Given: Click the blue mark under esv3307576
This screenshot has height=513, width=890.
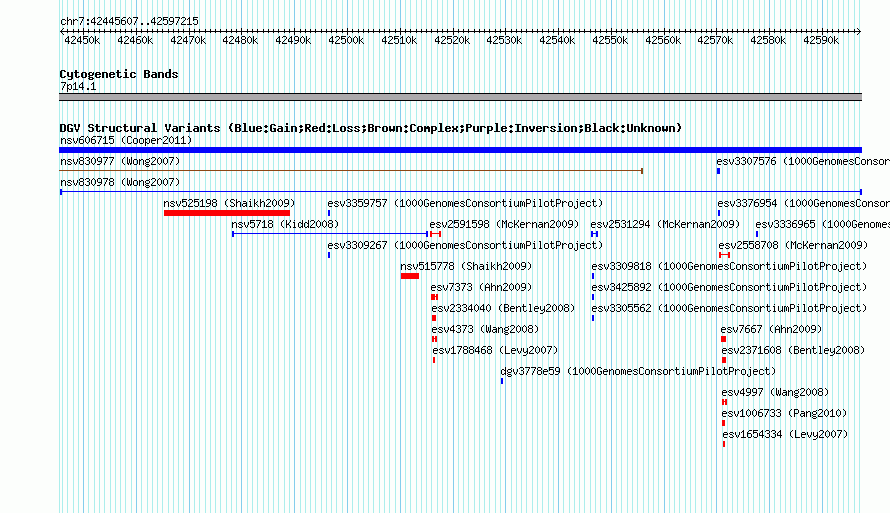Looking at the screenshot, I should click(x=719, y=171).
